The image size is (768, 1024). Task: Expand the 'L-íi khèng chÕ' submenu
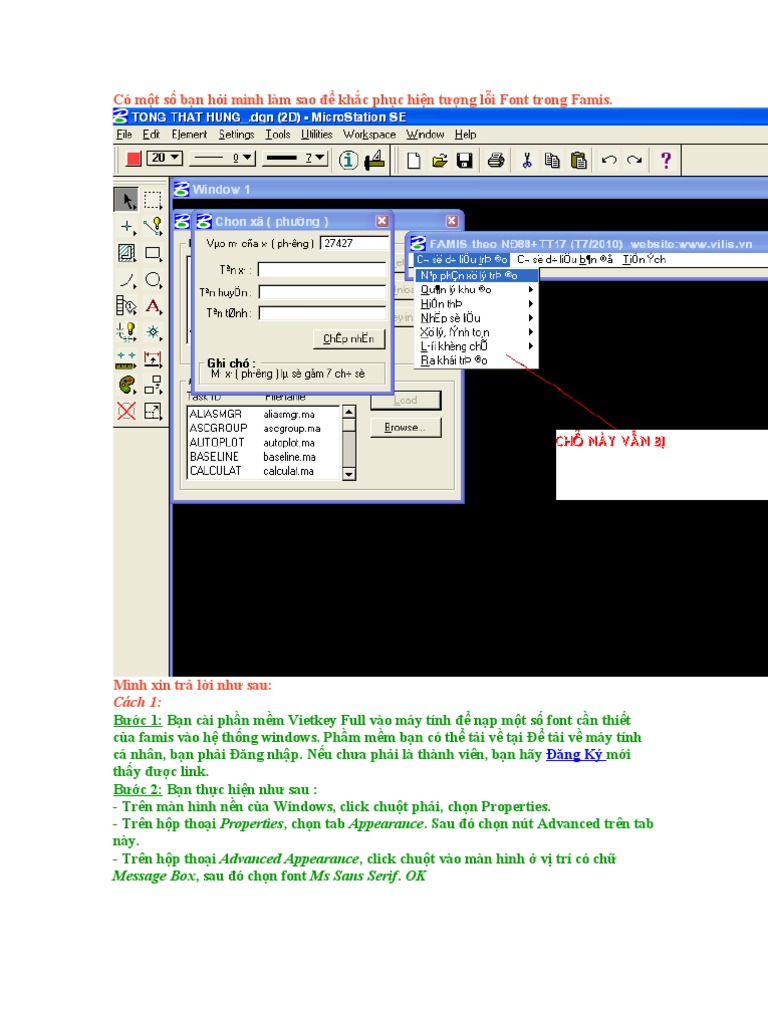[x=477, y=346]
